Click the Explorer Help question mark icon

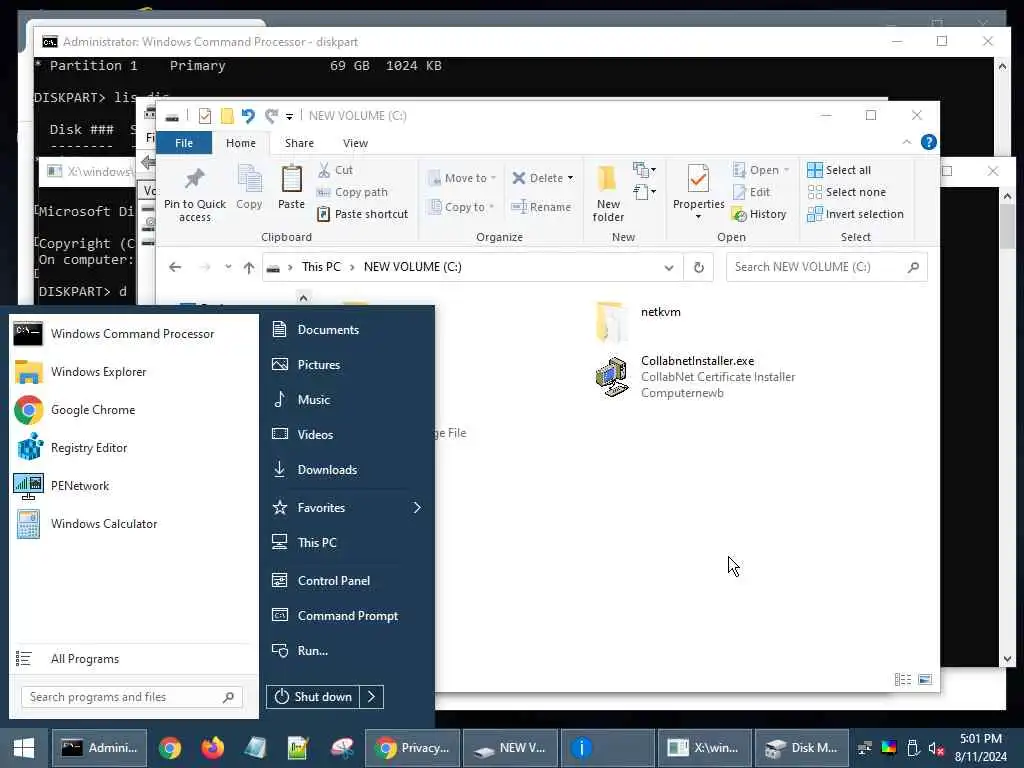(928, 142)
